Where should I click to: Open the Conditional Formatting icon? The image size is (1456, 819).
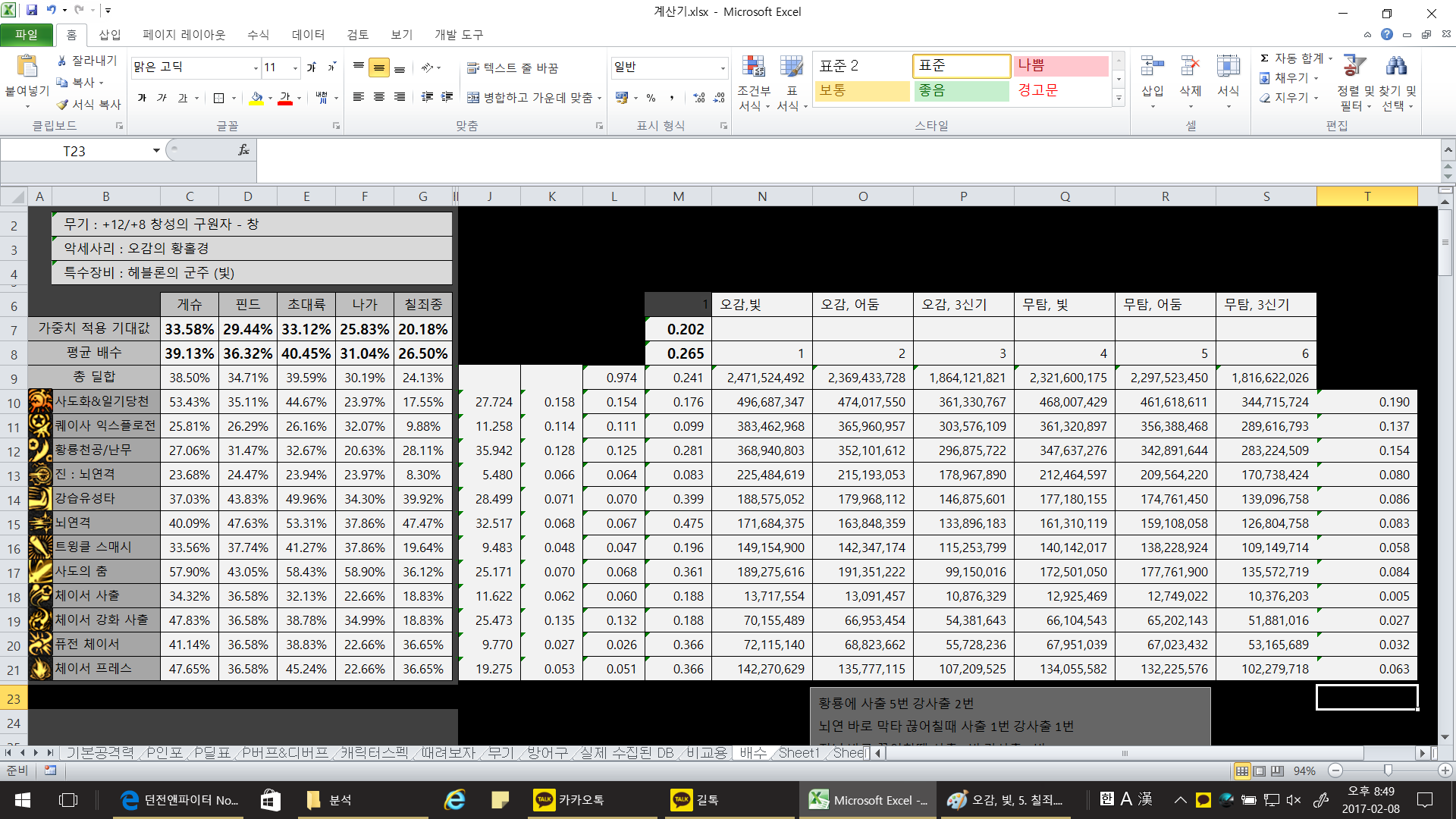753,67
